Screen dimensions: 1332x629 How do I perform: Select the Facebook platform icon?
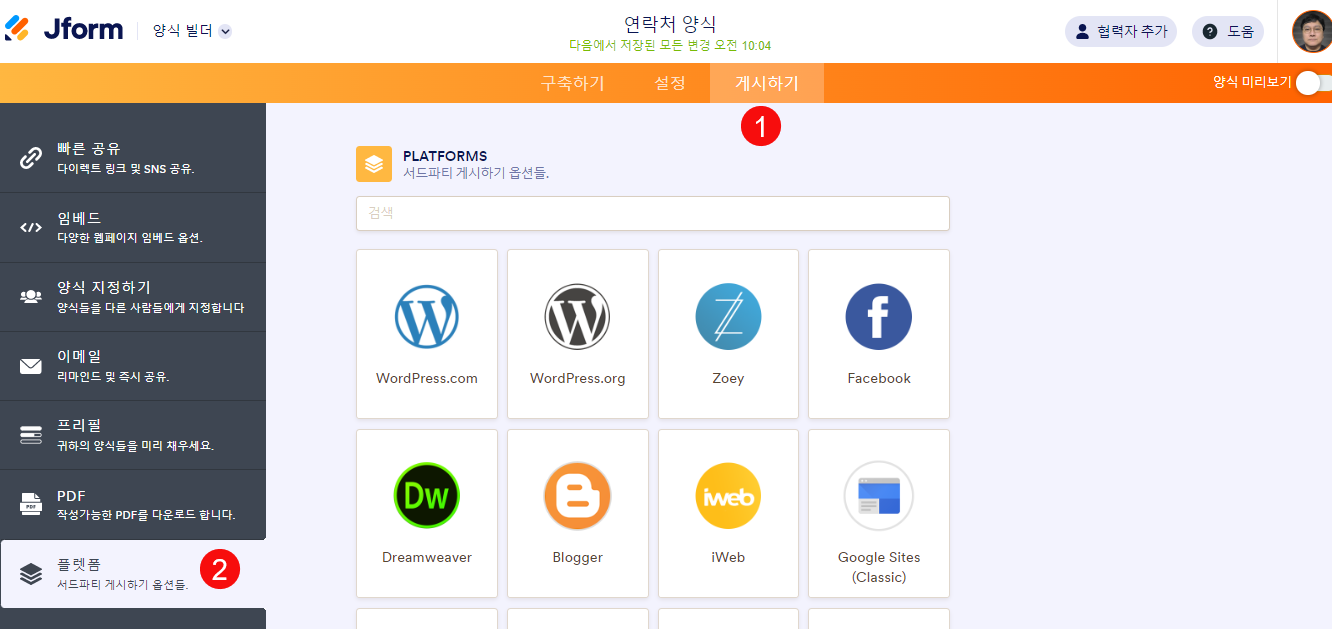[879, 316]
